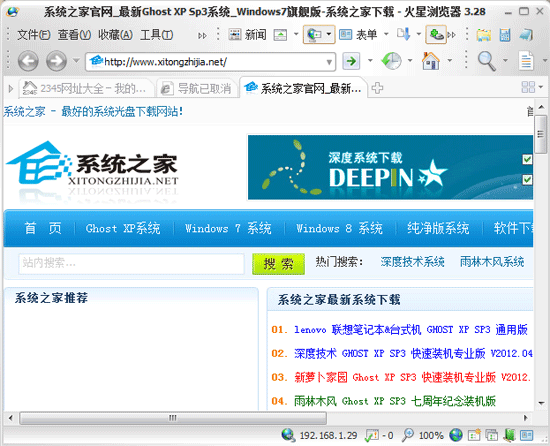This screenshot has width=550, height=446.
Task: Toggle the upper checkbox on DEEPIN banner
Action: [527, 160]
